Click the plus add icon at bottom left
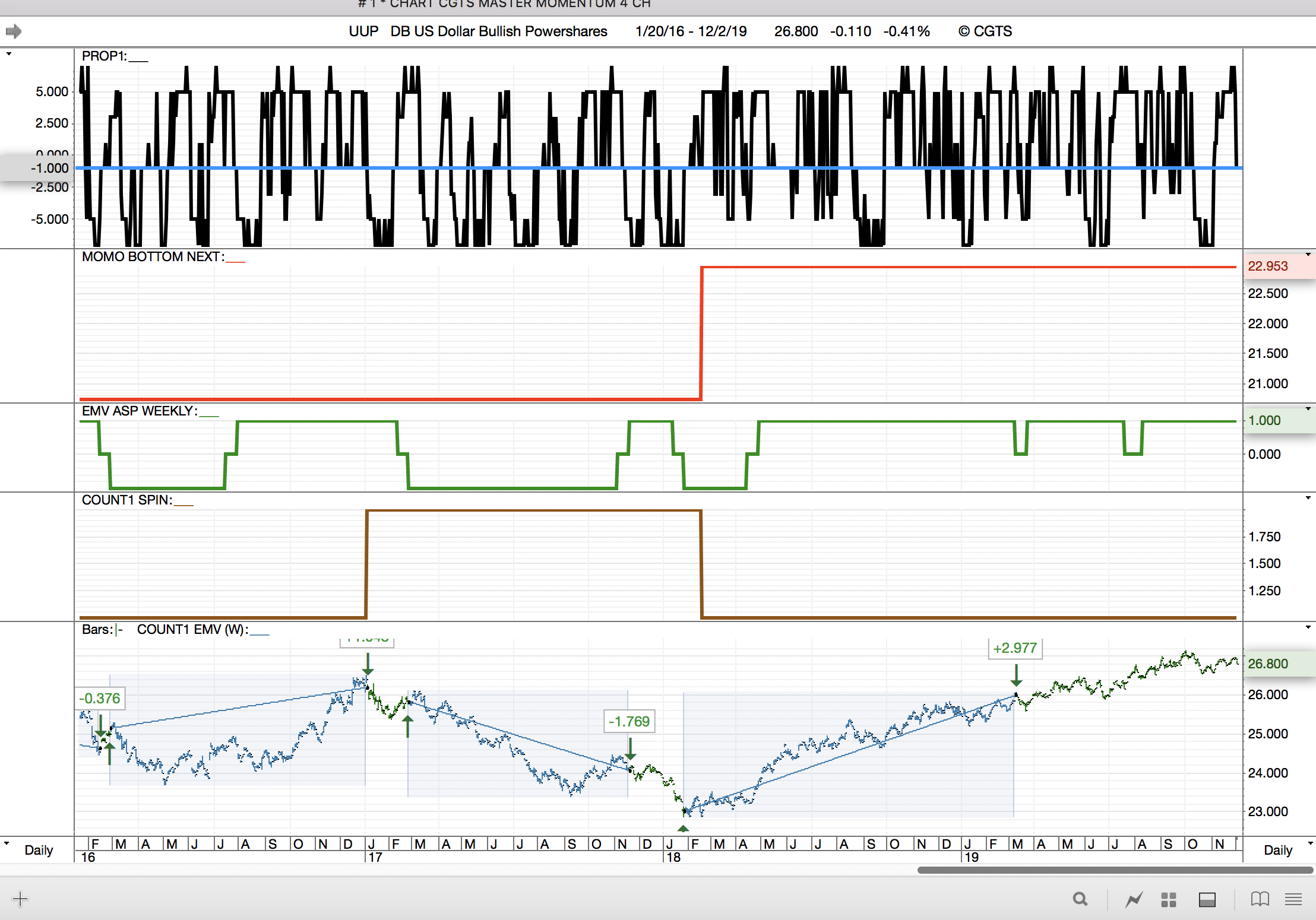 20,899
